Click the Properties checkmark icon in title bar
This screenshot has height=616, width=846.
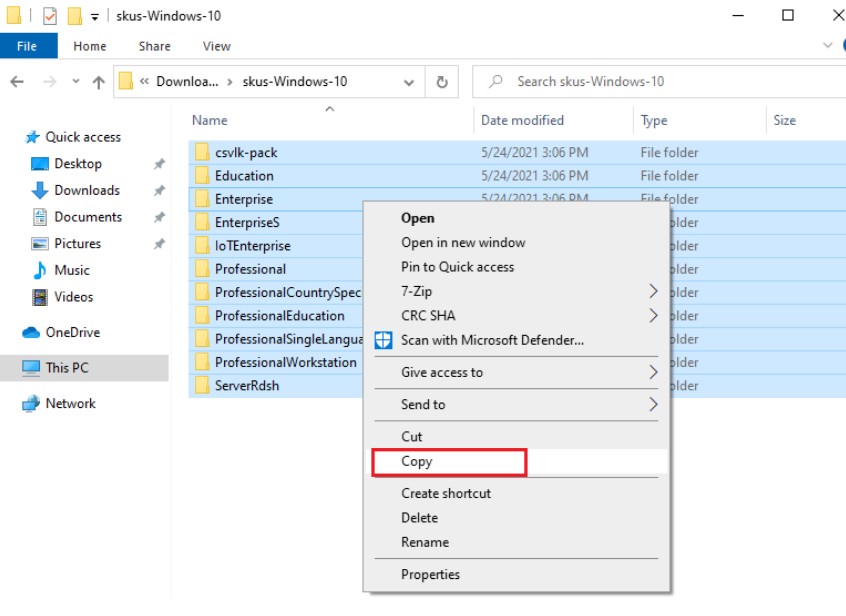tap(49, 16)
